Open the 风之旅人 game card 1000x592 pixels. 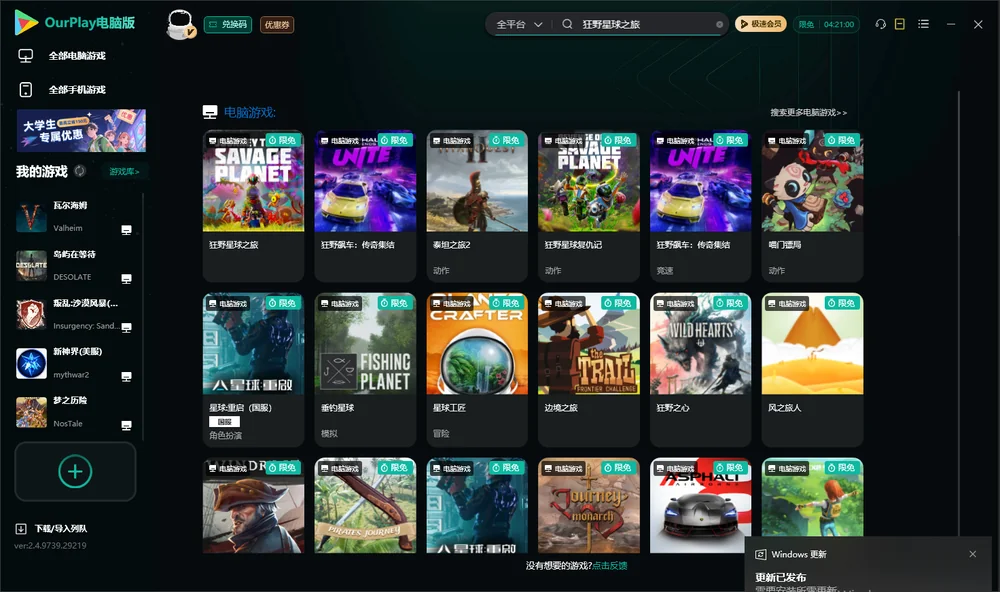812,369
